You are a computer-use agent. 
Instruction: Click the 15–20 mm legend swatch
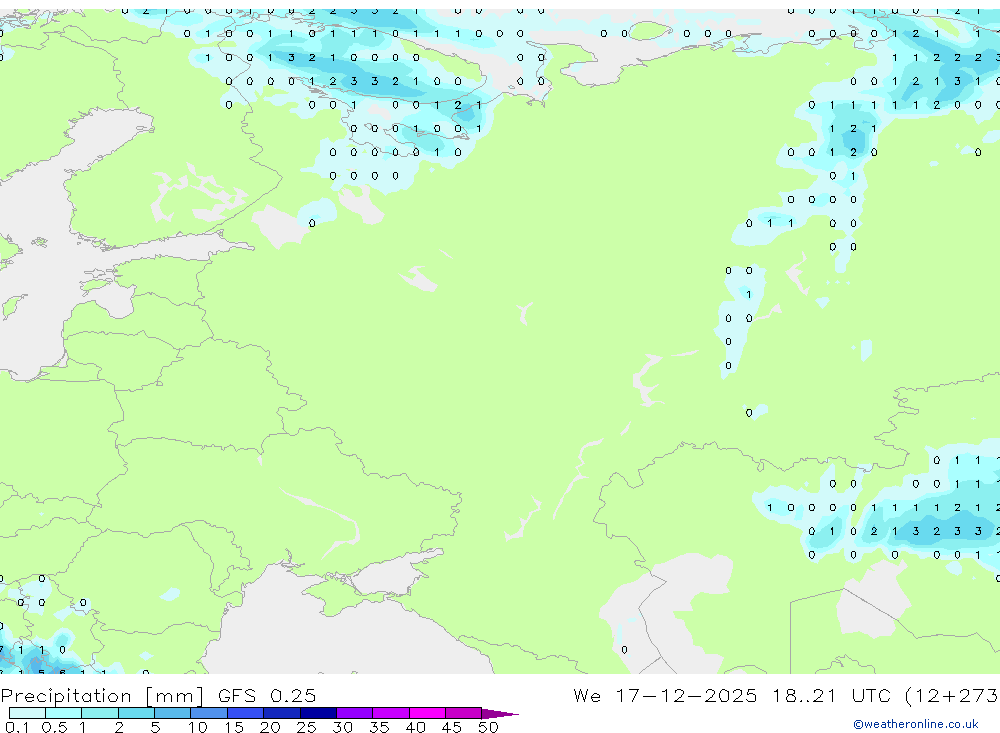point(246,713)
